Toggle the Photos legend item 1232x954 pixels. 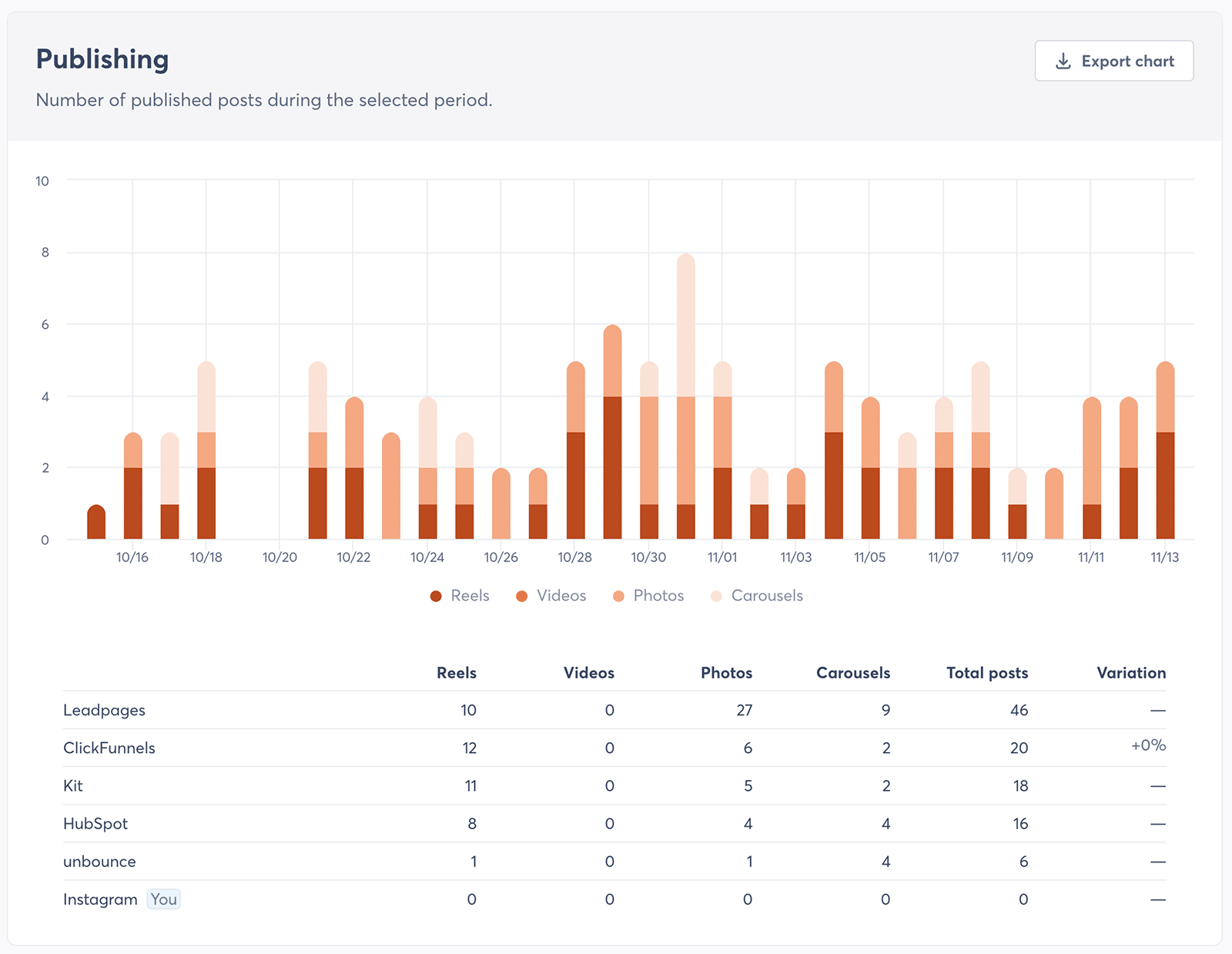click(x=648, y=596)
